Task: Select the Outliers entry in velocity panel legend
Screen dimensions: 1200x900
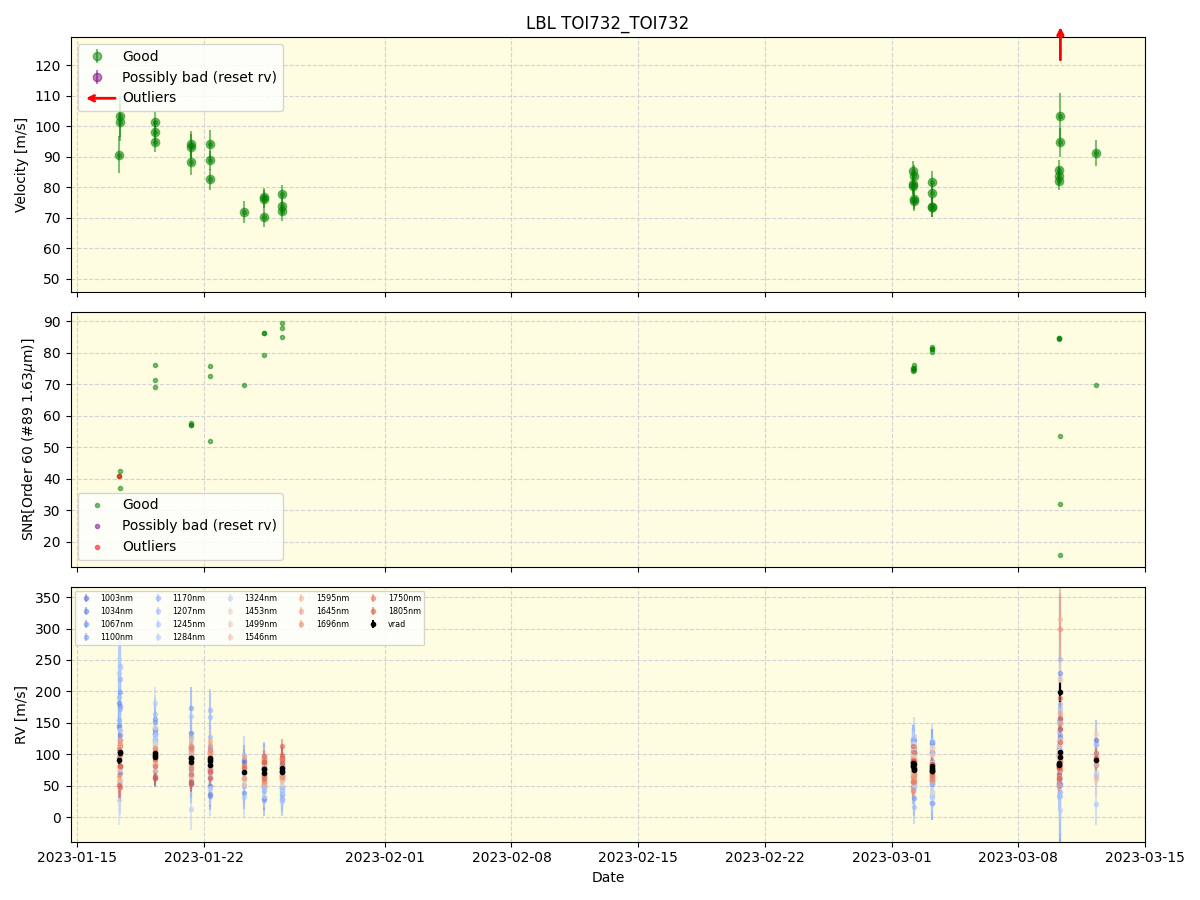Action: point(149,97)
